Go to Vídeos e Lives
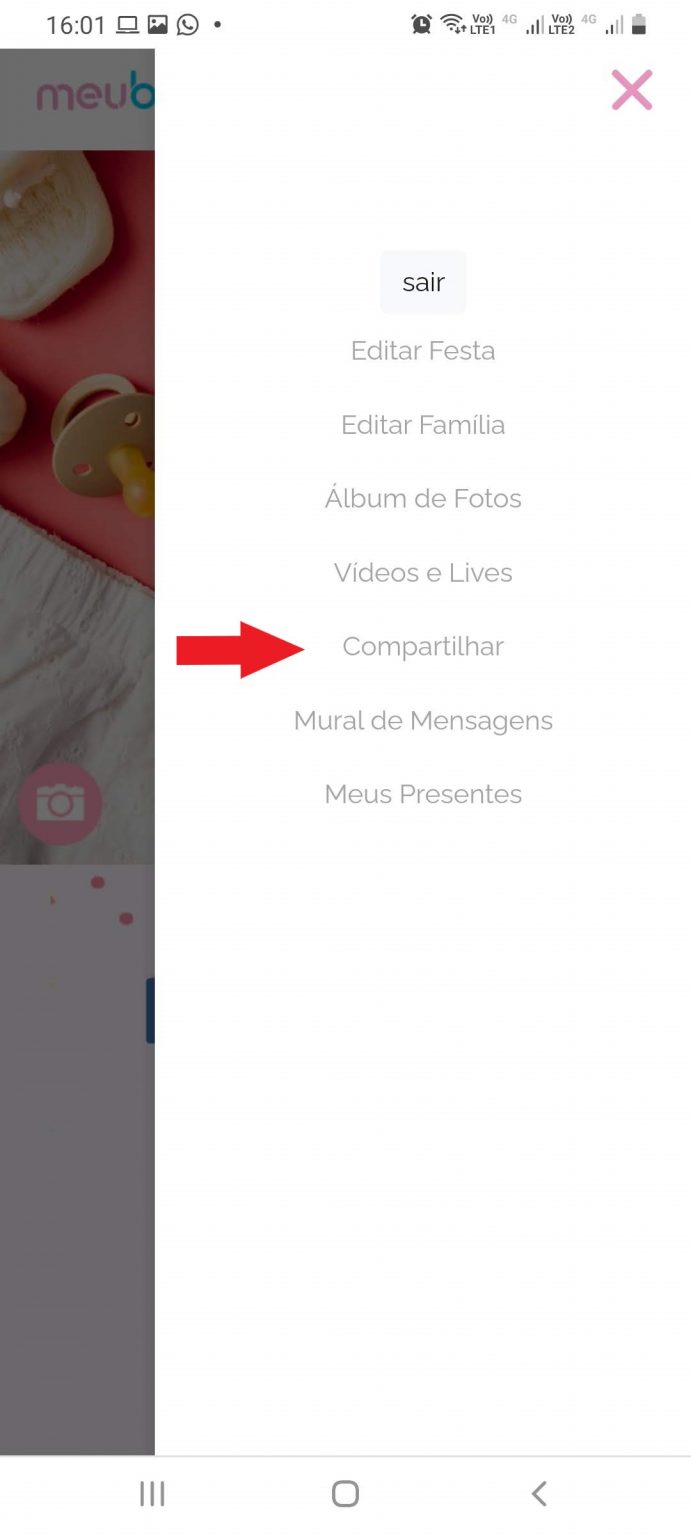The height and width of the screenshot is (1536, 691). 423,573
